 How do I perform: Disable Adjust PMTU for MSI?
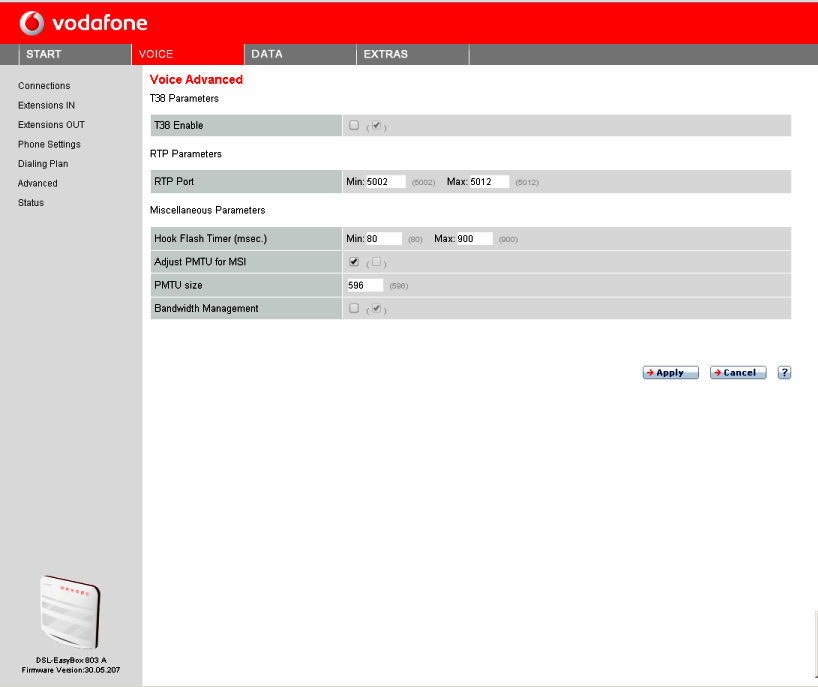tap(354, 261)
